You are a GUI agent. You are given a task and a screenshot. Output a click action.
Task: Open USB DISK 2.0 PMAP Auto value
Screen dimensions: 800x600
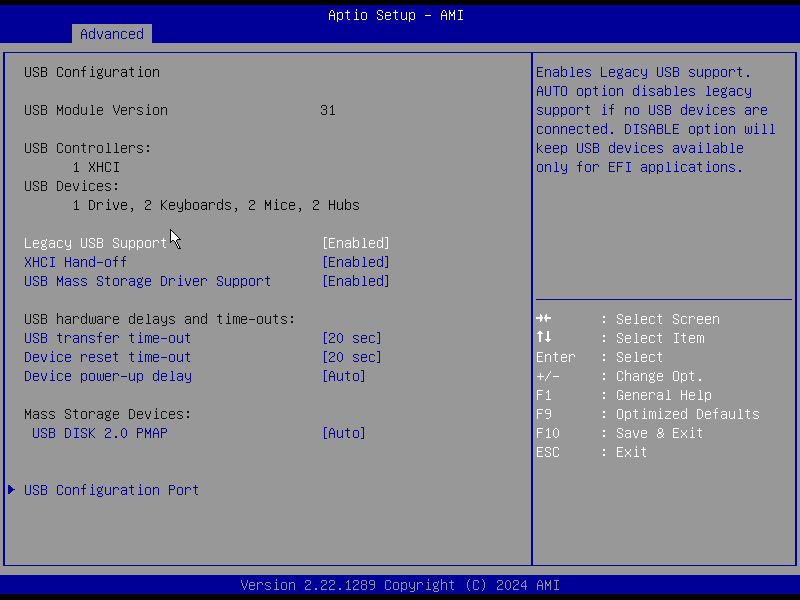(344, 433)
